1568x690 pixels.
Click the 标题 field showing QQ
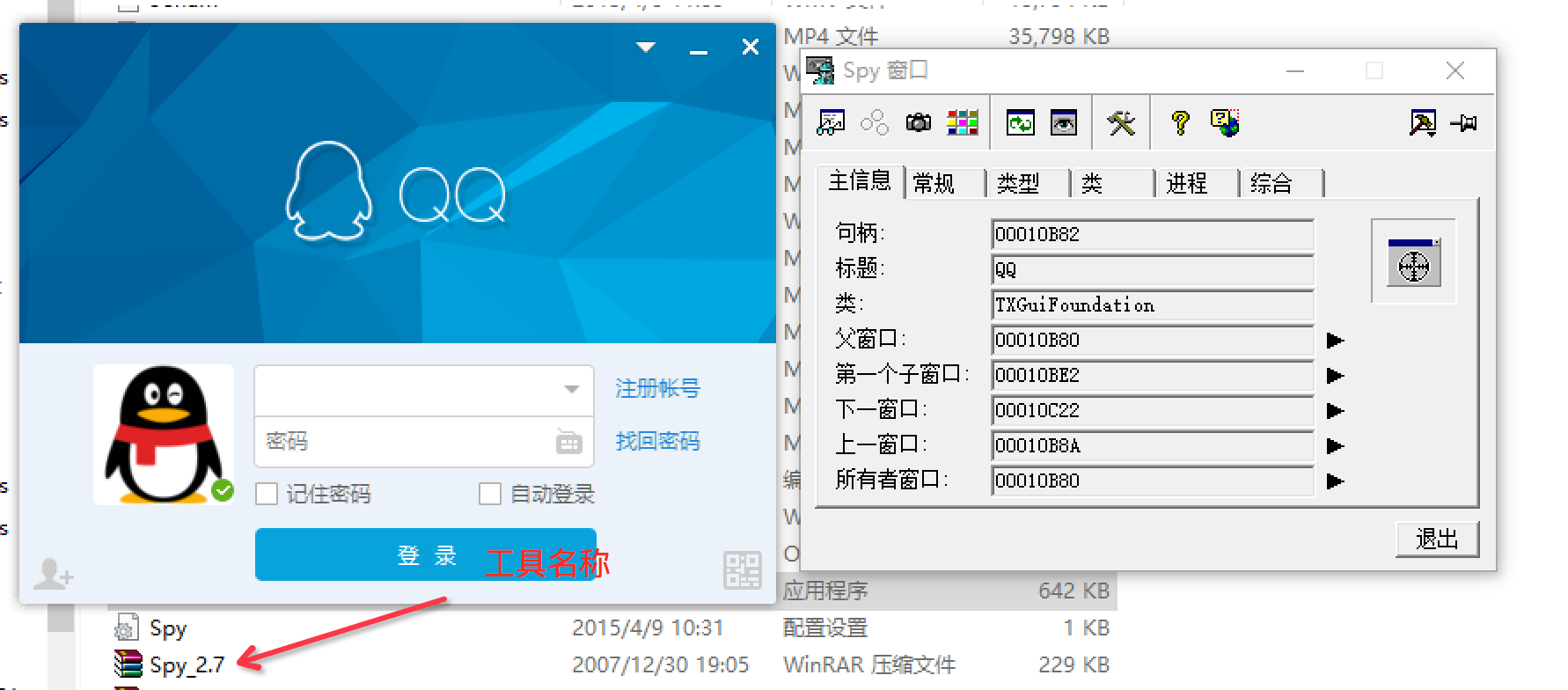1152,269
